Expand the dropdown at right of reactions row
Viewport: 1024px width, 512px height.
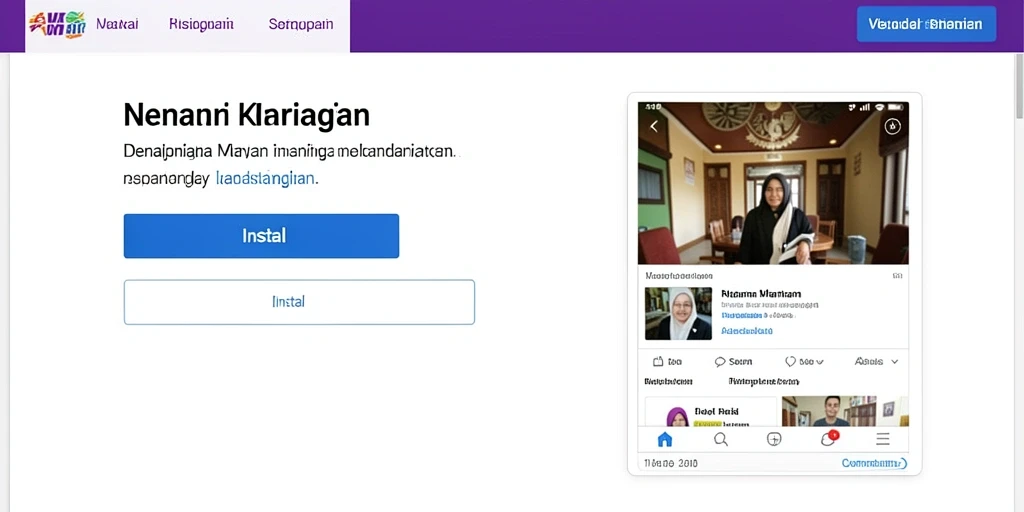[895, 362]
